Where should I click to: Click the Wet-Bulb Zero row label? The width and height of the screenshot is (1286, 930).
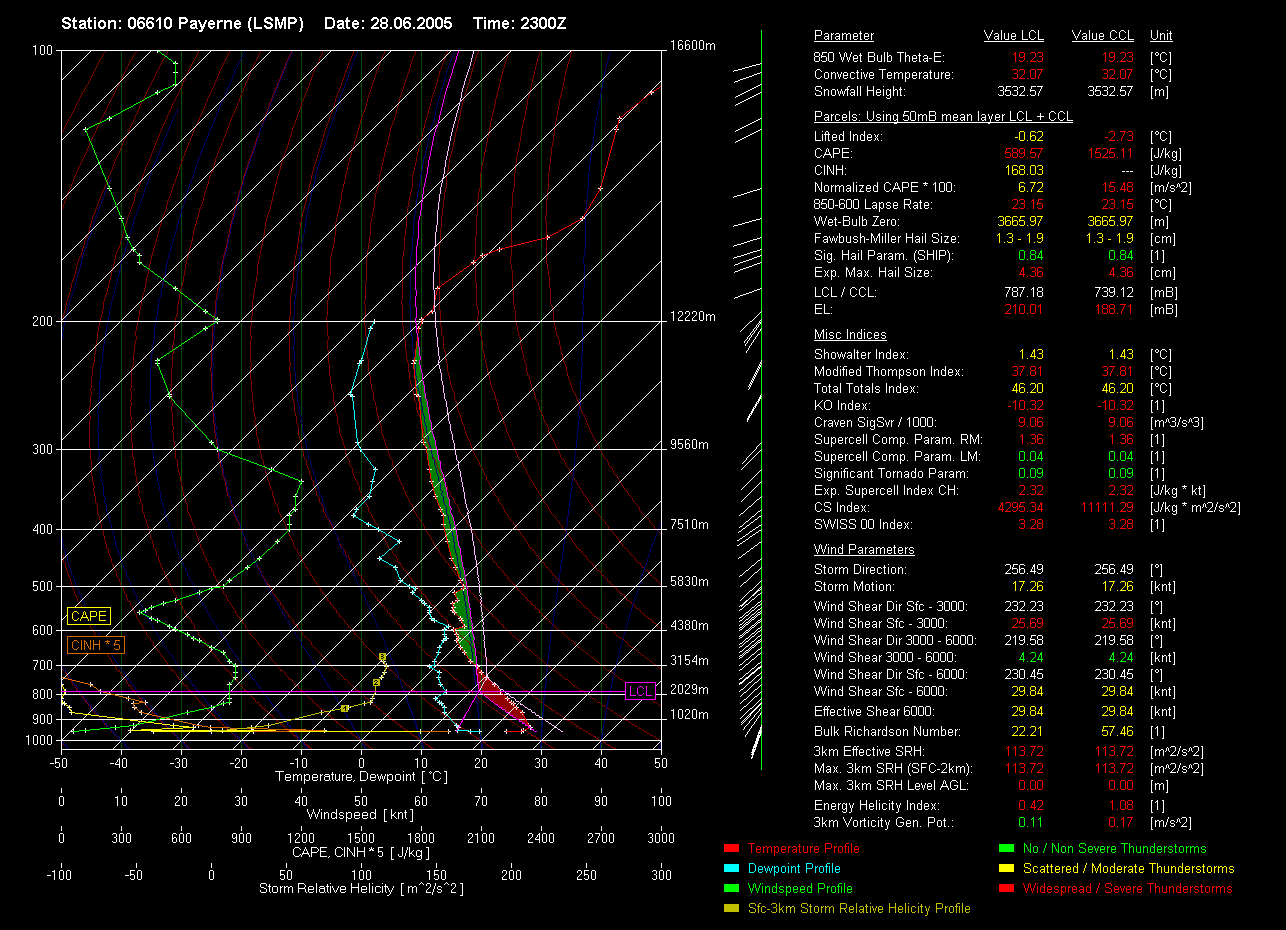click(x=857, y=222)
